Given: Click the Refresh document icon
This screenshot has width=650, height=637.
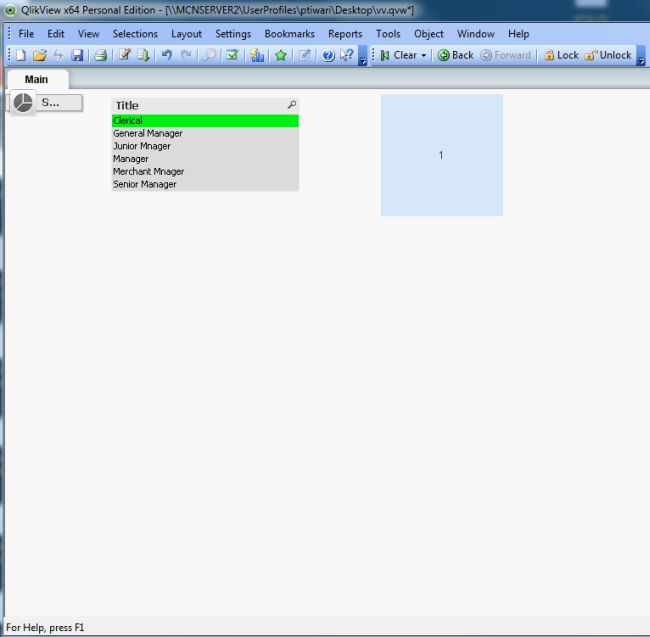Looking at the screenshot, I should [58, 55].
